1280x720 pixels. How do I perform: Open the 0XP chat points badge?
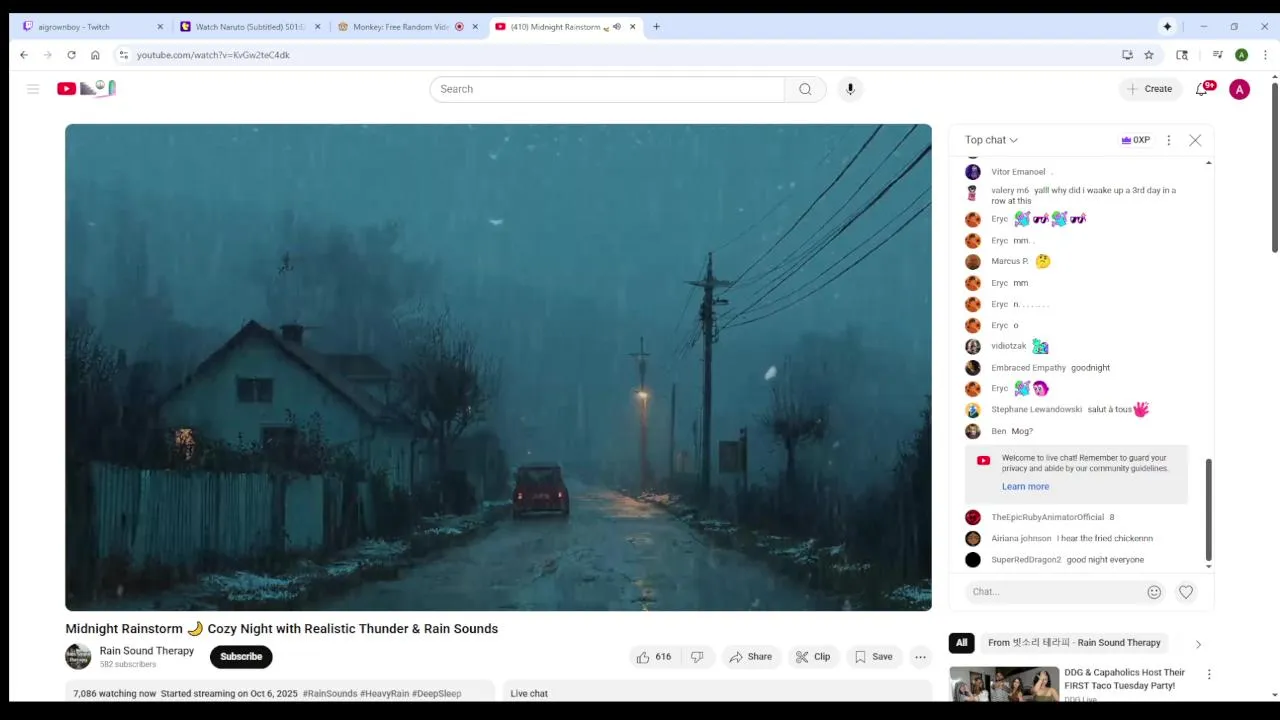click(x=1135, y=140)
